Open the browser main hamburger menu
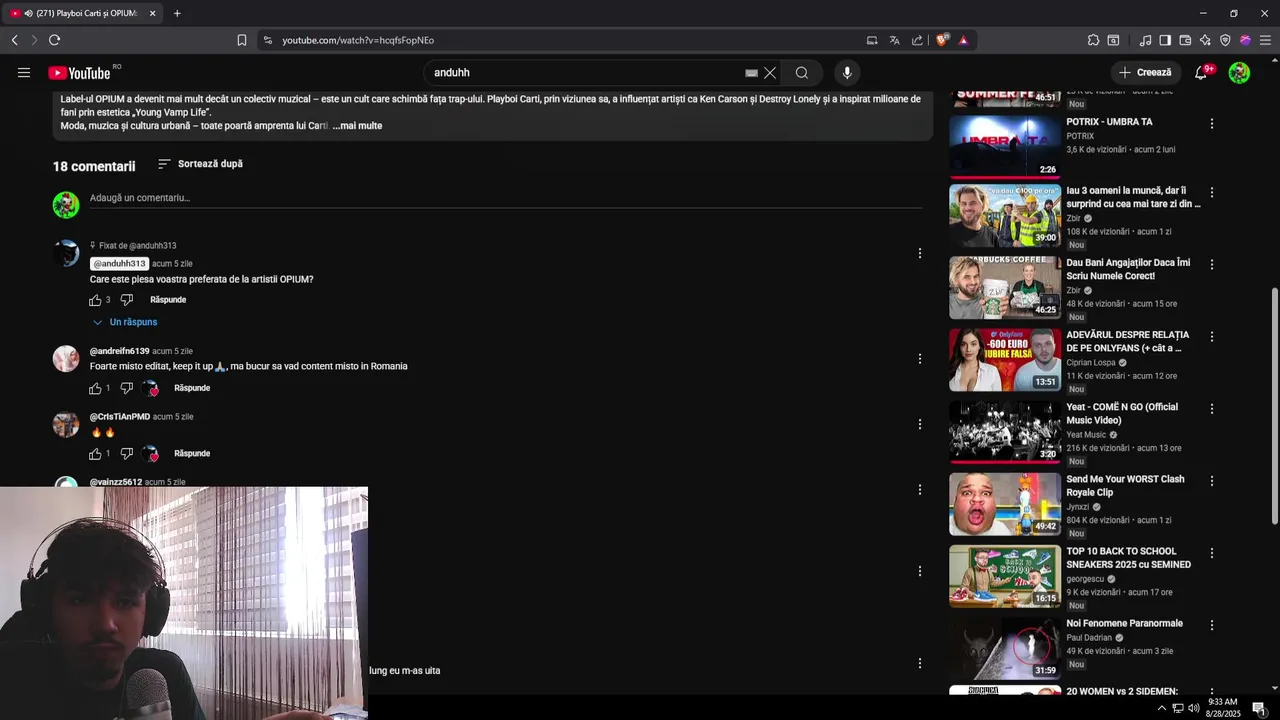The height and width of the screenshot is (720, 1280). click(1265, 40)
